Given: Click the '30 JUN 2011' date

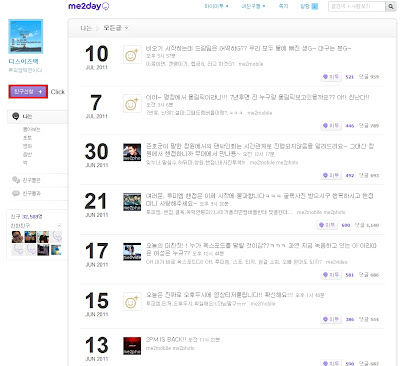Looking at the screenshot, I should pos(97,155).
